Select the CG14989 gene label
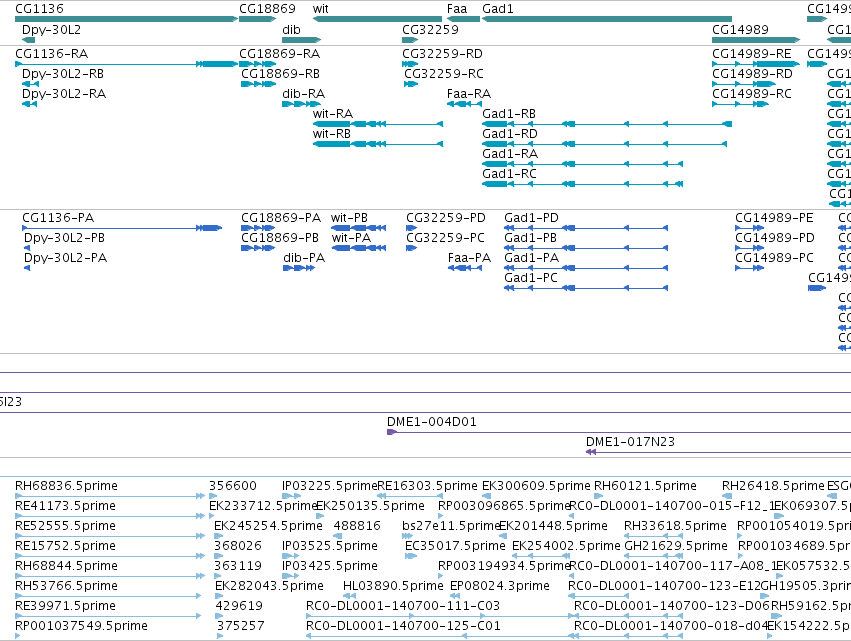Screen dimensions: 851x641 tap(740, 30)
